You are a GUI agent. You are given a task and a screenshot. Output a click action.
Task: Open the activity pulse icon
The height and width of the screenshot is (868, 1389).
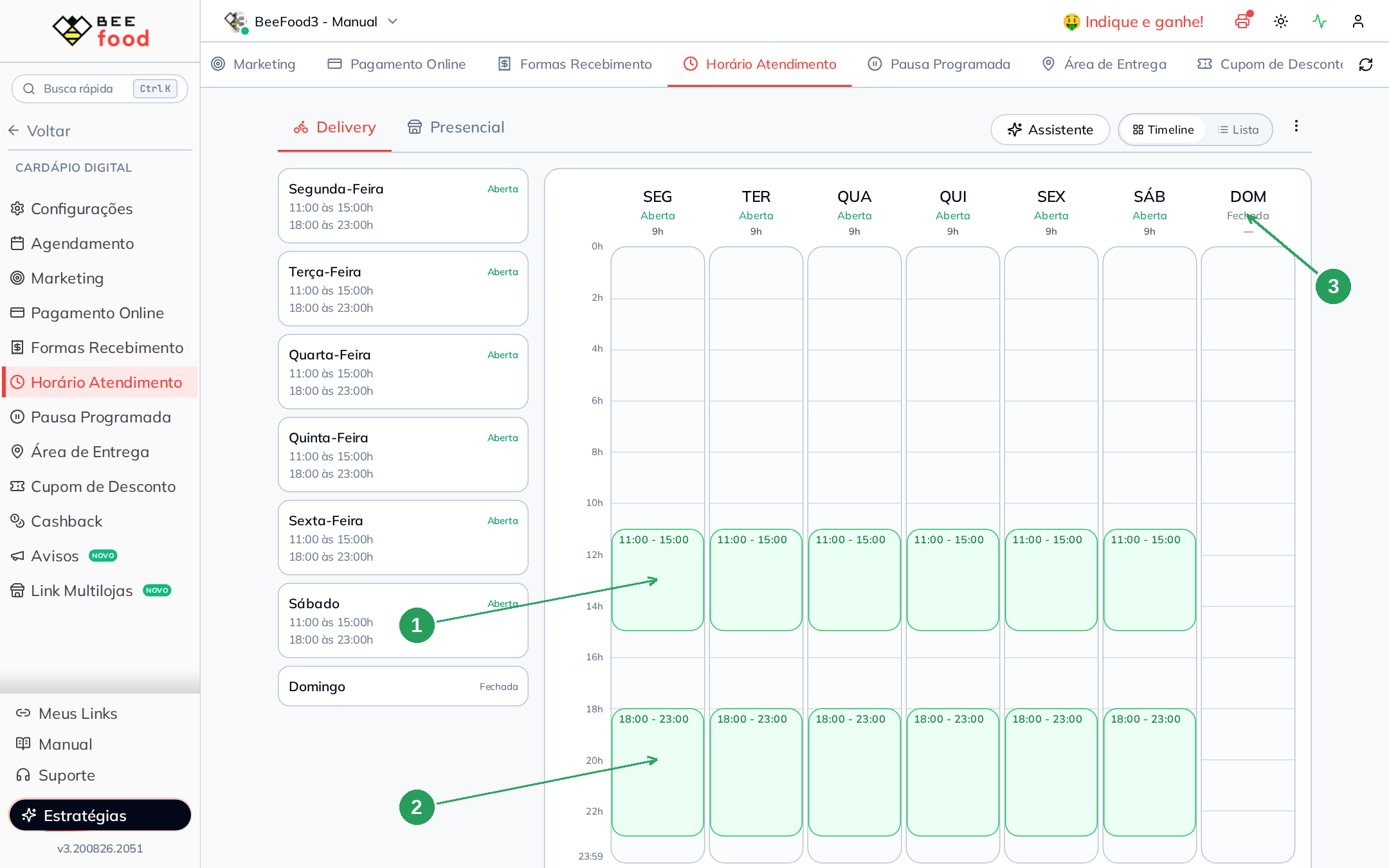click(x=1320, y=21)
